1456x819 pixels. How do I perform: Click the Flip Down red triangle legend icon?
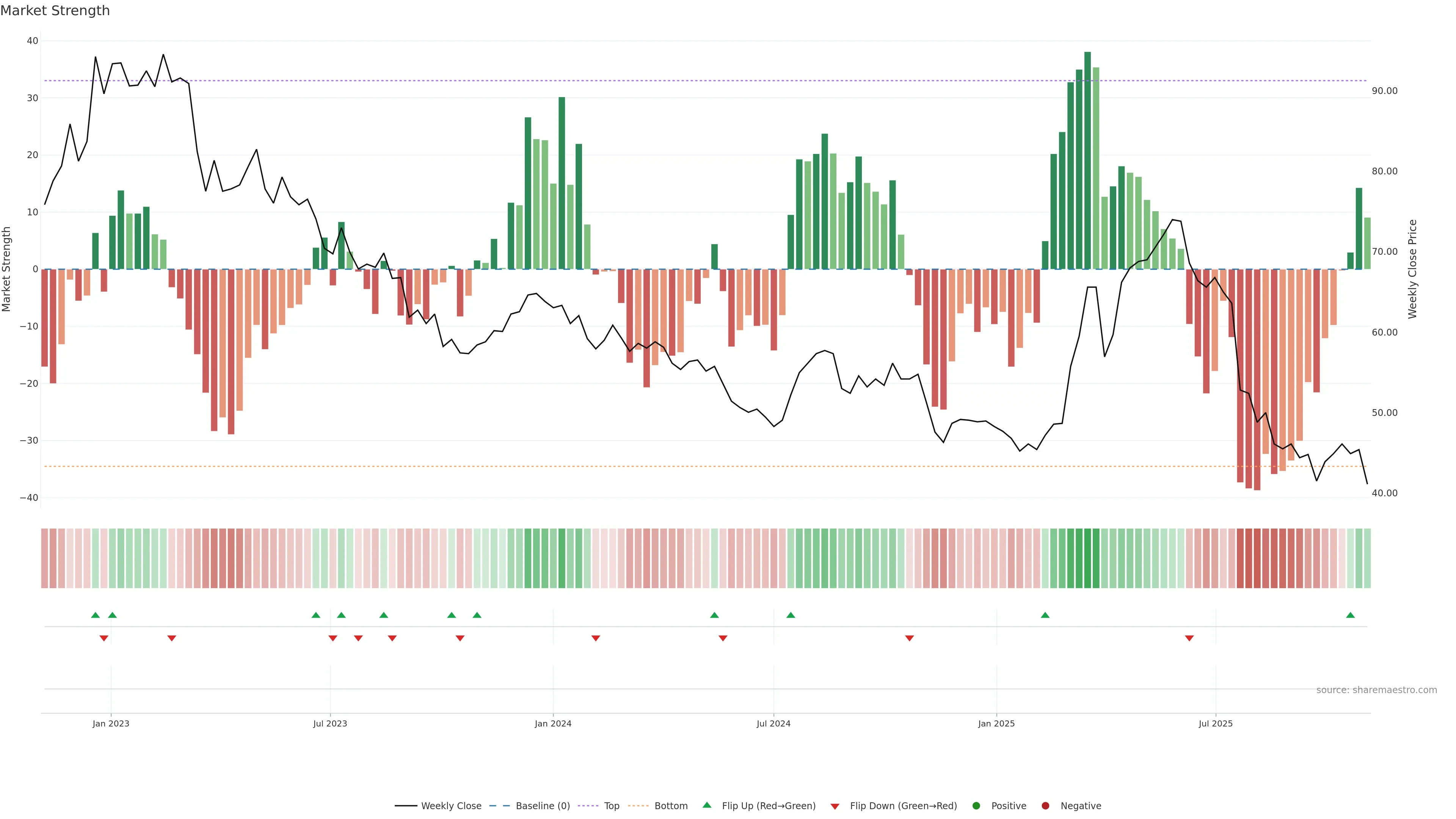[835, 806]
